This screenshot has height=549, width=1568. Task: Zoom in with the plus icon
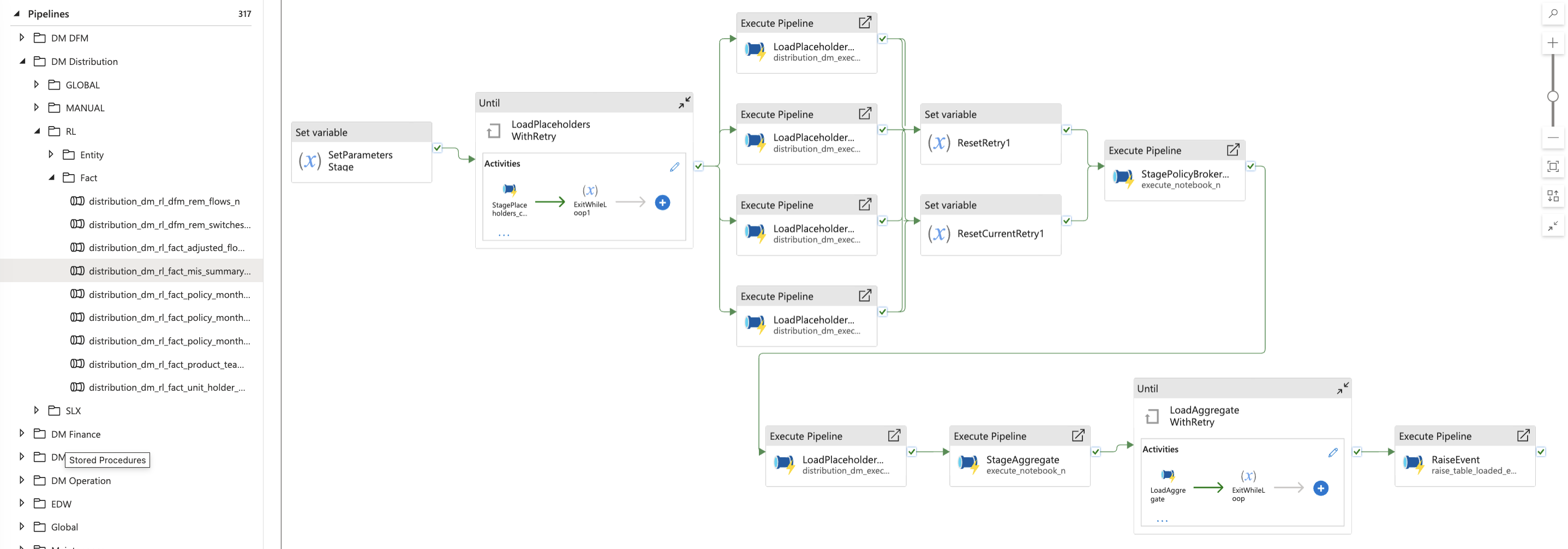[x=1553, y=43]
